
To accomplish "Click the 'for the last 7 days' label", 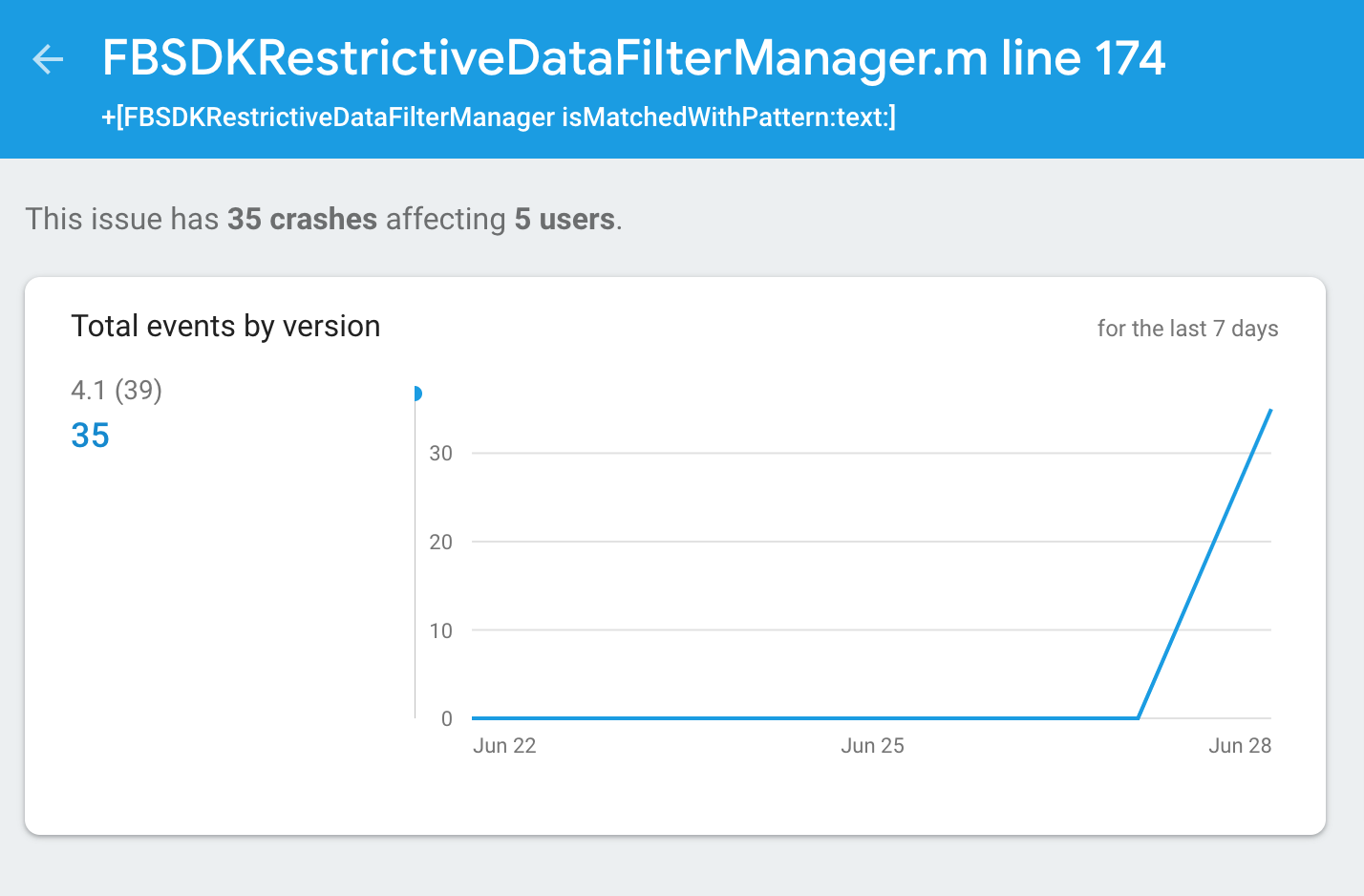I will point(1187,328).
